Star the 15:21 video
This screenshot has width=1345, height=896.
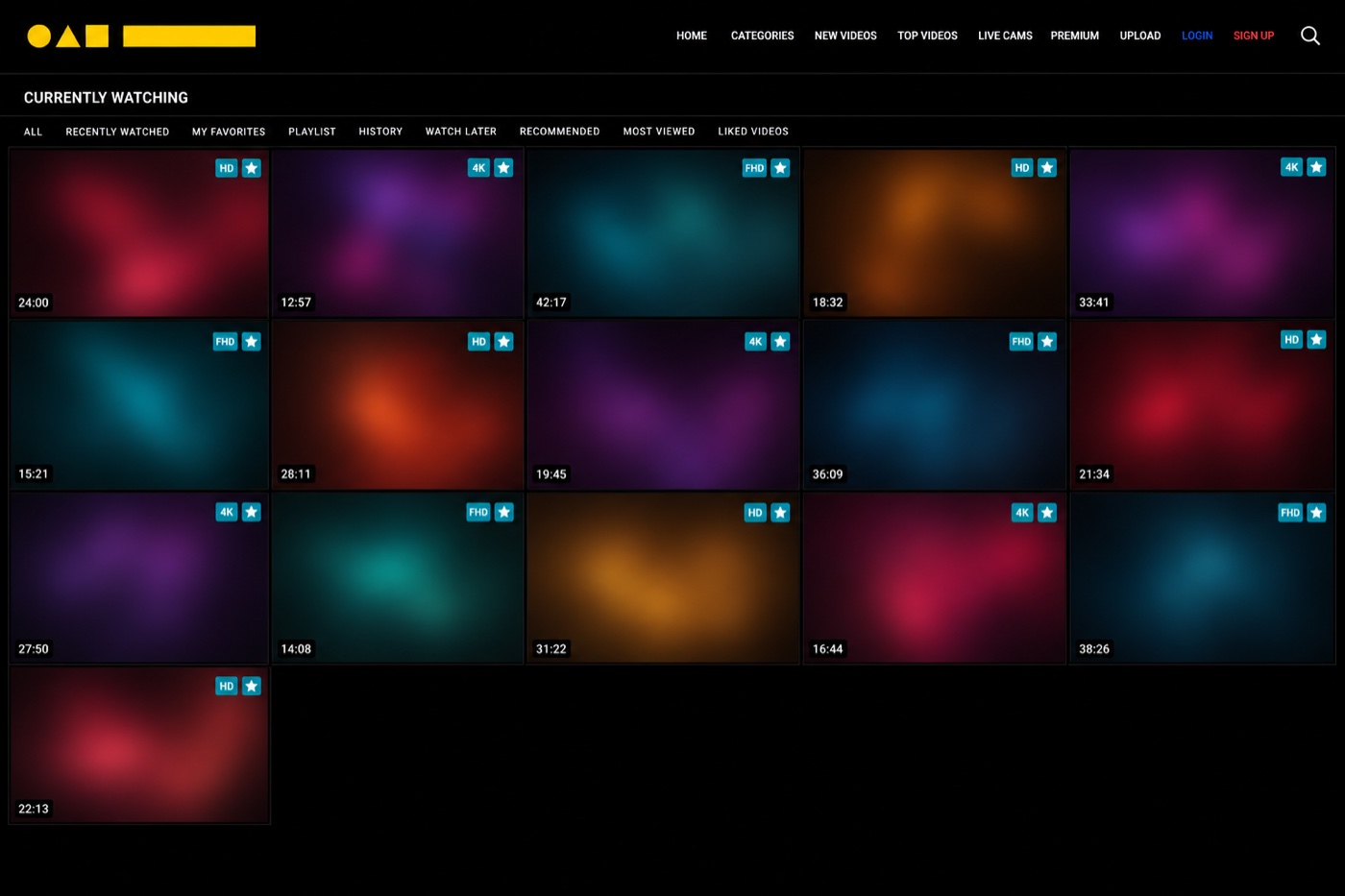point(252,342)
